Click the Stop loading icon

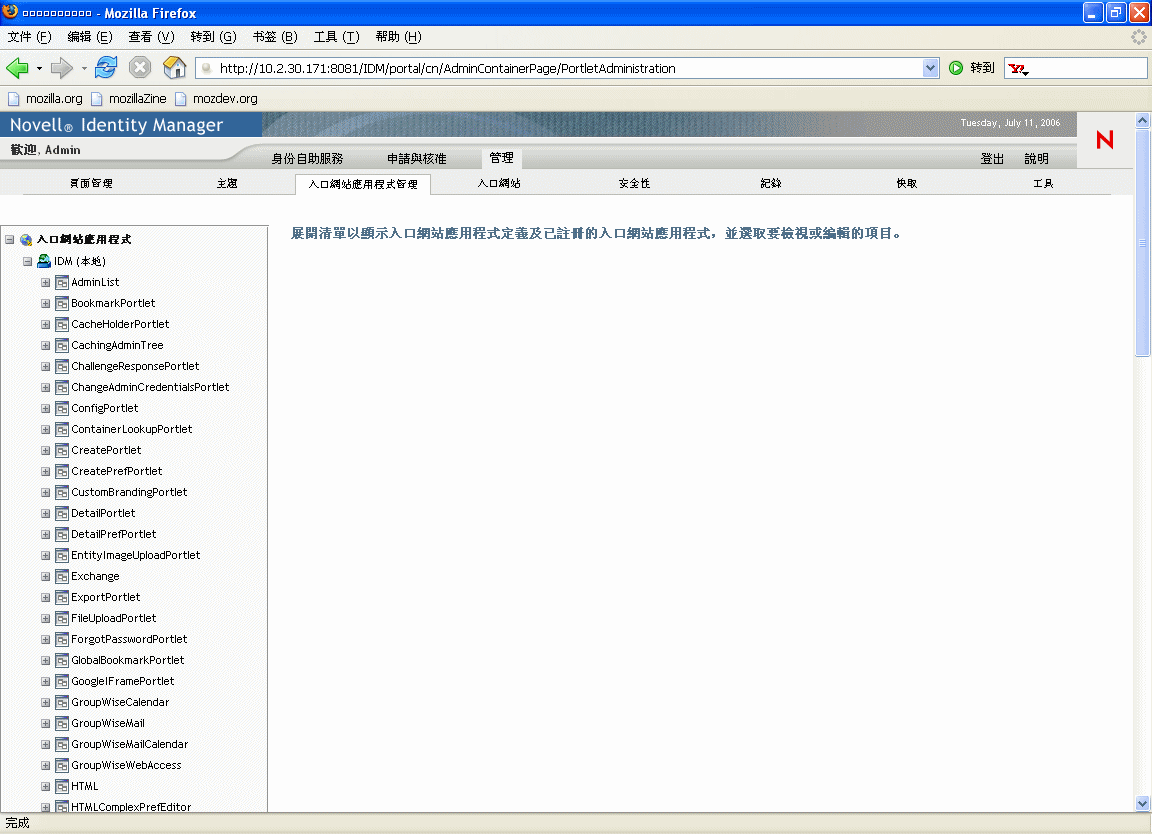point(140,68)
